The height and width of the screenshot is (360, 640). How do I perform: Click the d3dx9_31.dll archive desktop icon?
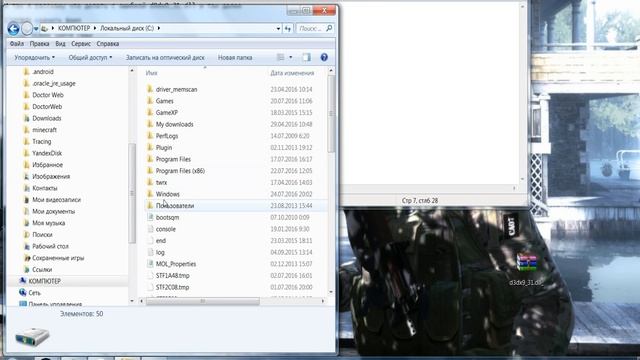click(526, 262)
